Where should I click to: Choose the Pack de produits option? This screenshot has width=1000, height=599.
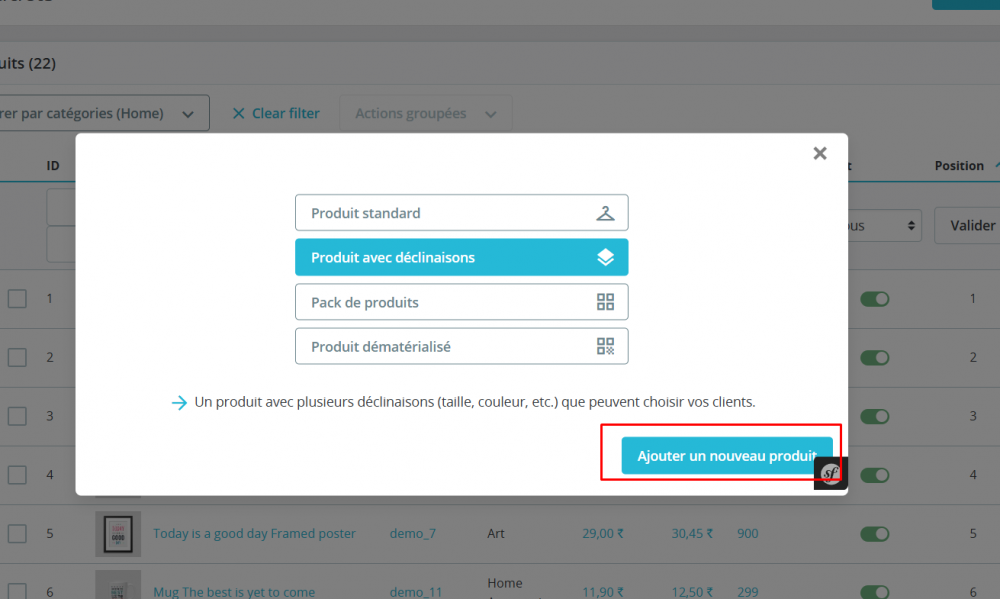461,302
